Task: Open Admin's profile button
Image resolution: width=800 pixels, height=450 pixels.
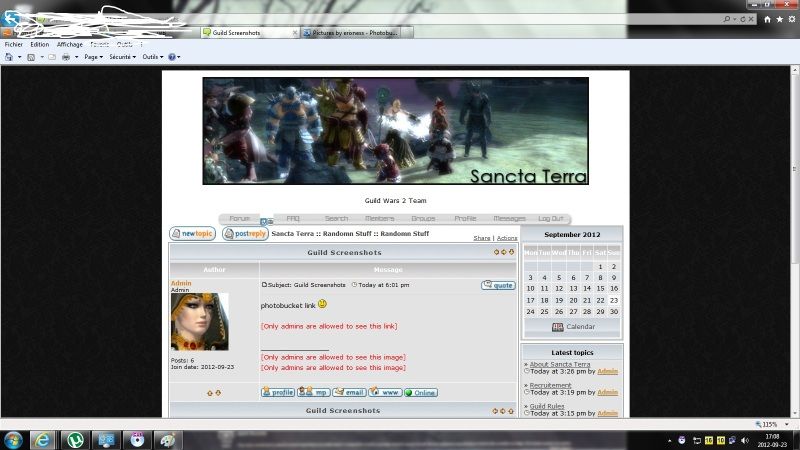Action: [278, 392]
